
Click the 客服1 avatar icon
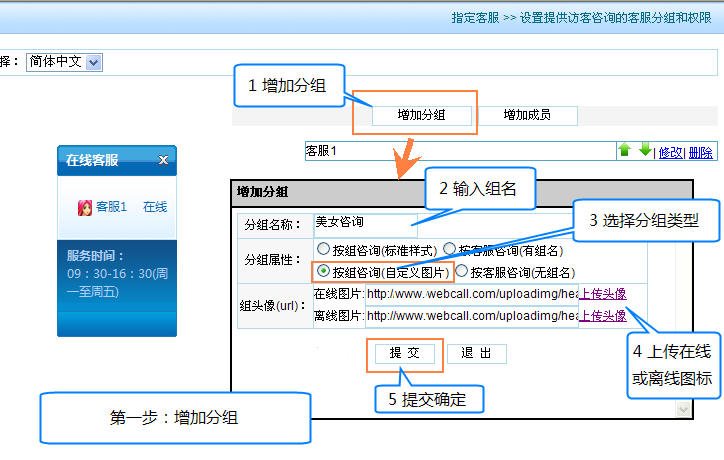pos(85,207)
